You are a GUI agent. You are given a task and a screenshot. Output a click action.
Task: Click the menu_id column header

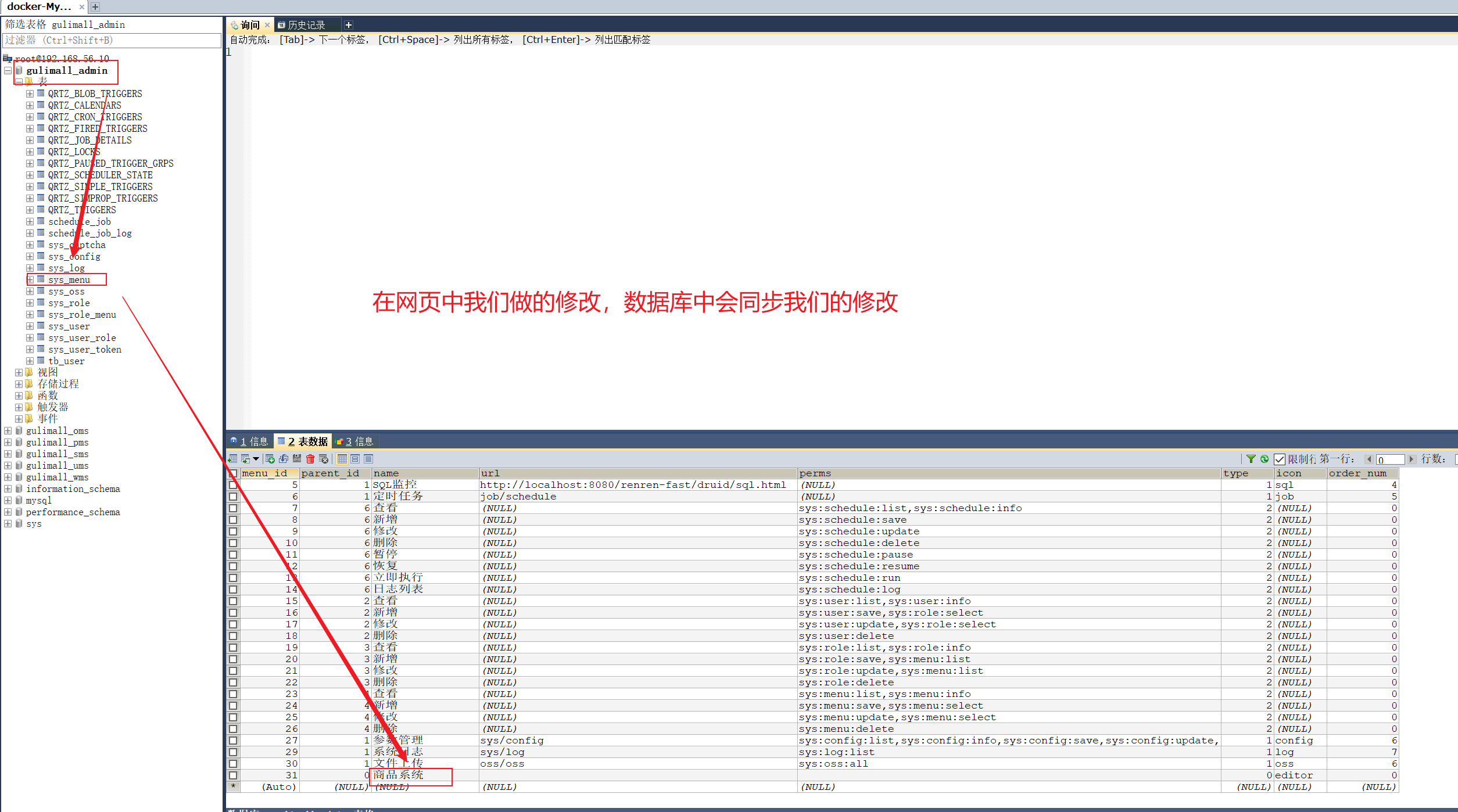pos(265,473)
